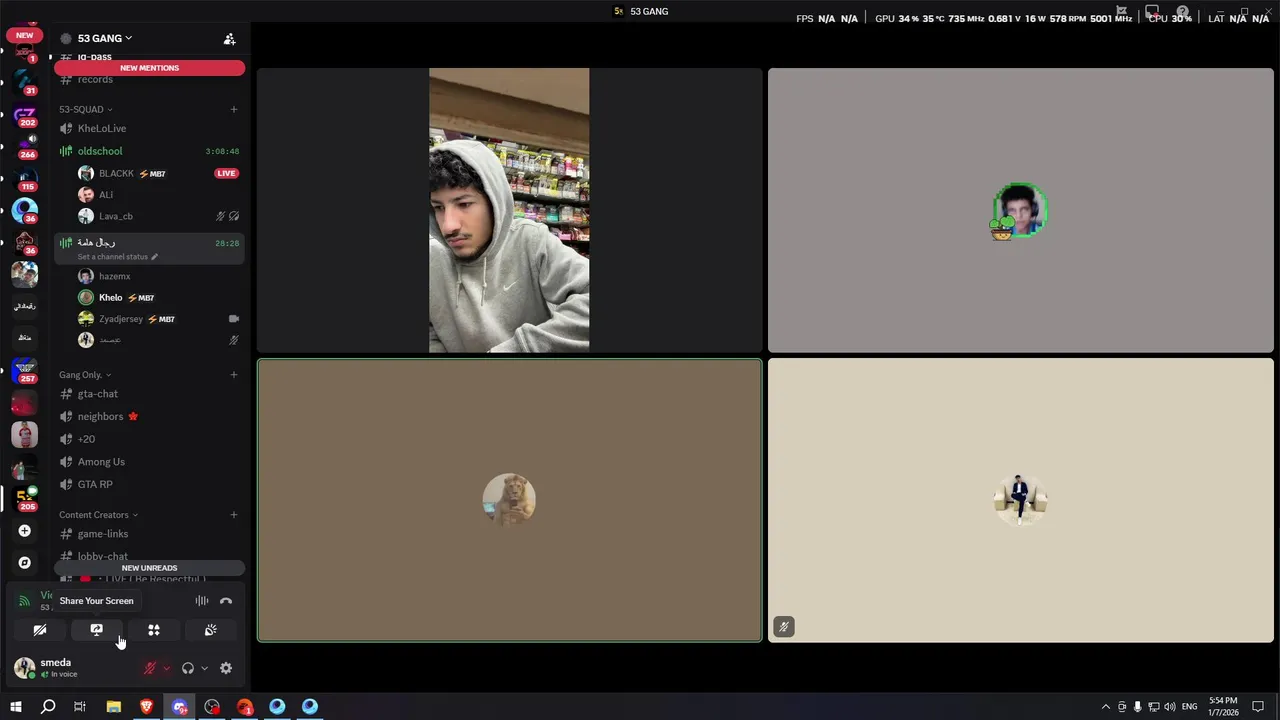
Task: Select user Zyadjersey in voice list
Action: (158, 319)
